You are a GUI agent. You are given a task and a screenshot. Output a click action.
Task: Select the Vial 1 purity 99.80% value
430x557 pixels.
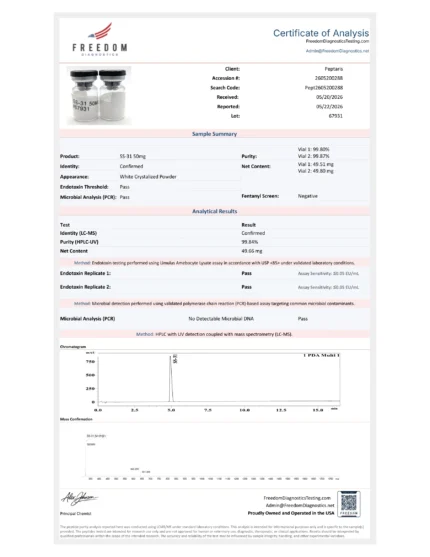pos(313,149)
